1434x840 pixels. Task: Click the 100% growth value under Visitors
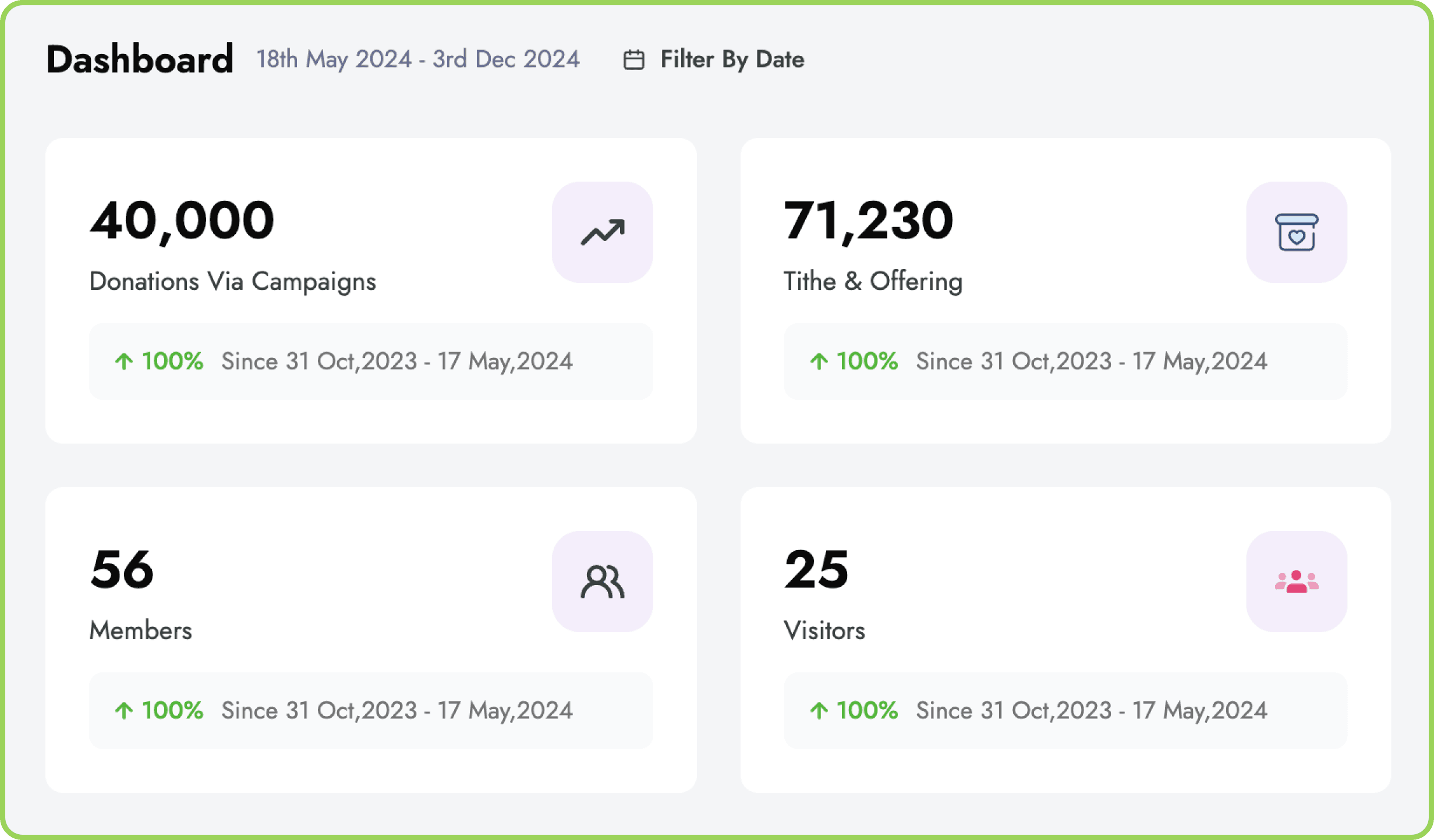[867, 711]
